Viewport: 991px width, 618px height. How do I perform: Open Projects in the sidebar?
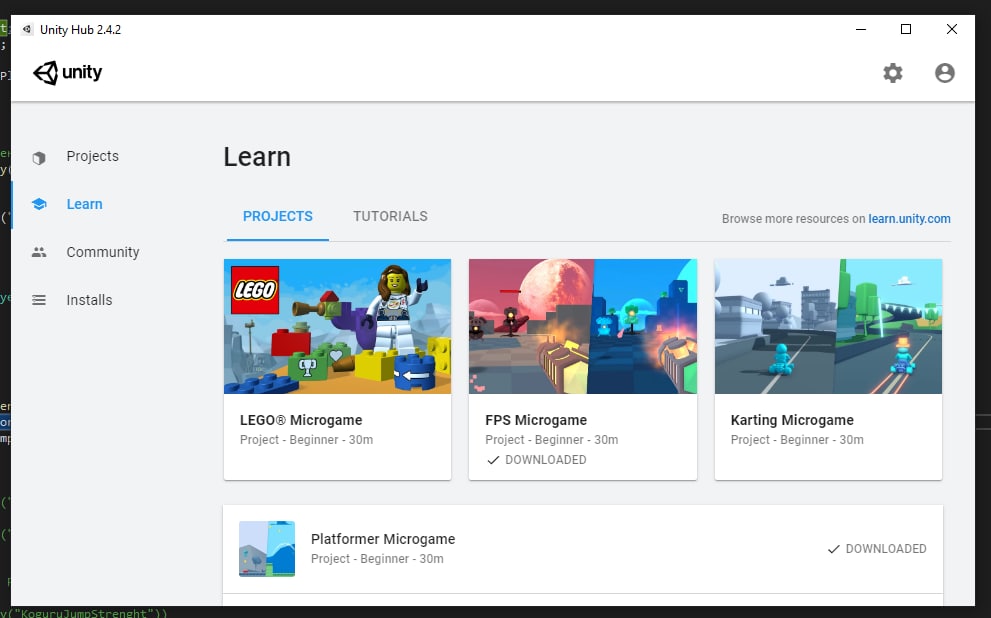coord(92,156)
